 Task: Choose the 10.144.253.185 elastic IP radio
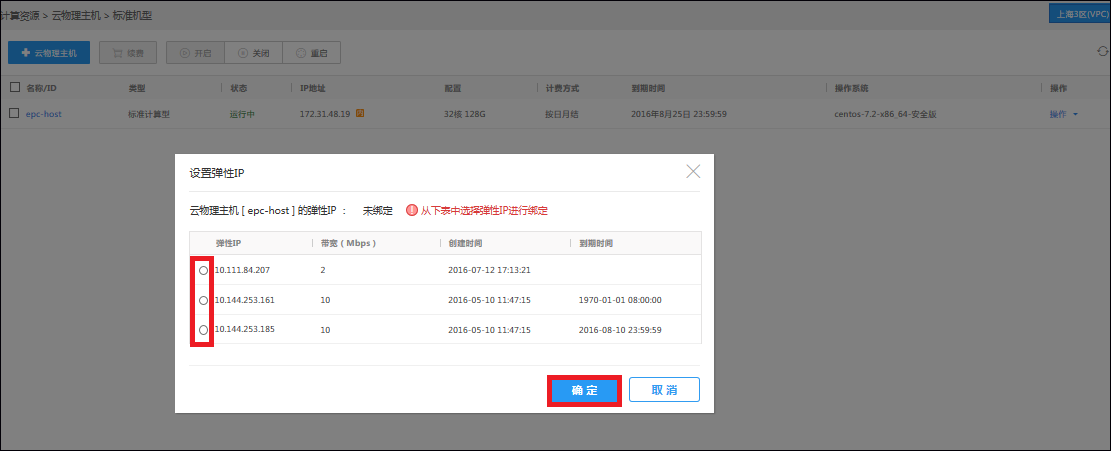(x=203, y=330)
